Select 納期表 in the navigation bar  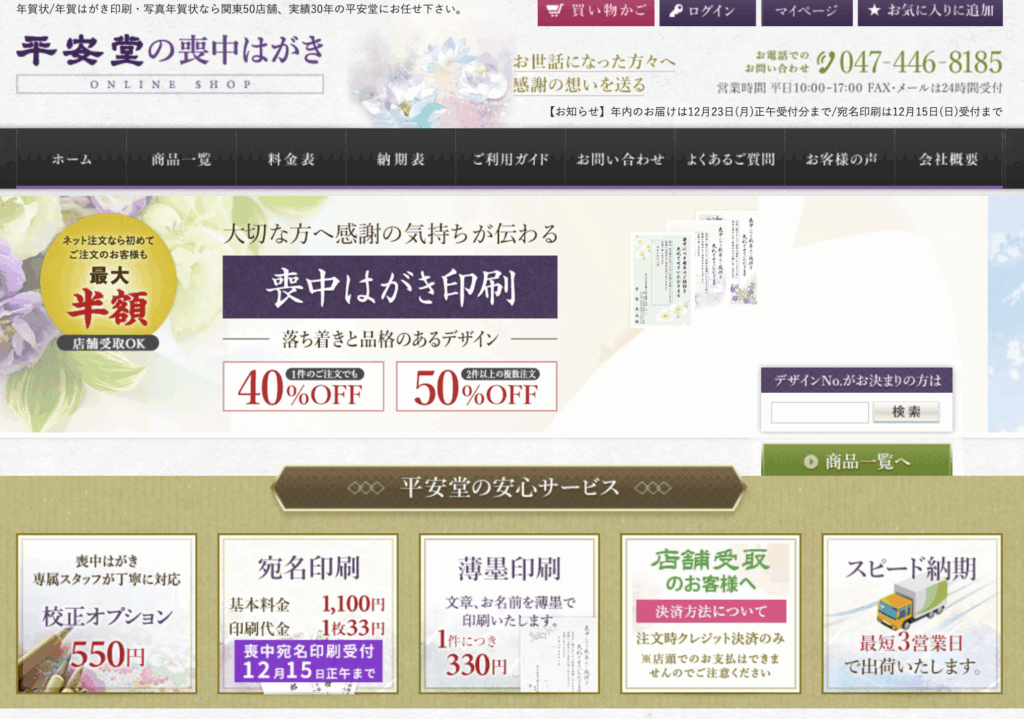click(401, 159)
